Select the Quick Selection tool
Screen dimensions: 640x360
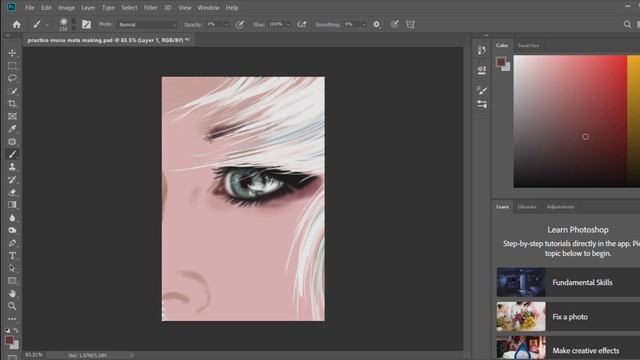(12, 91)
